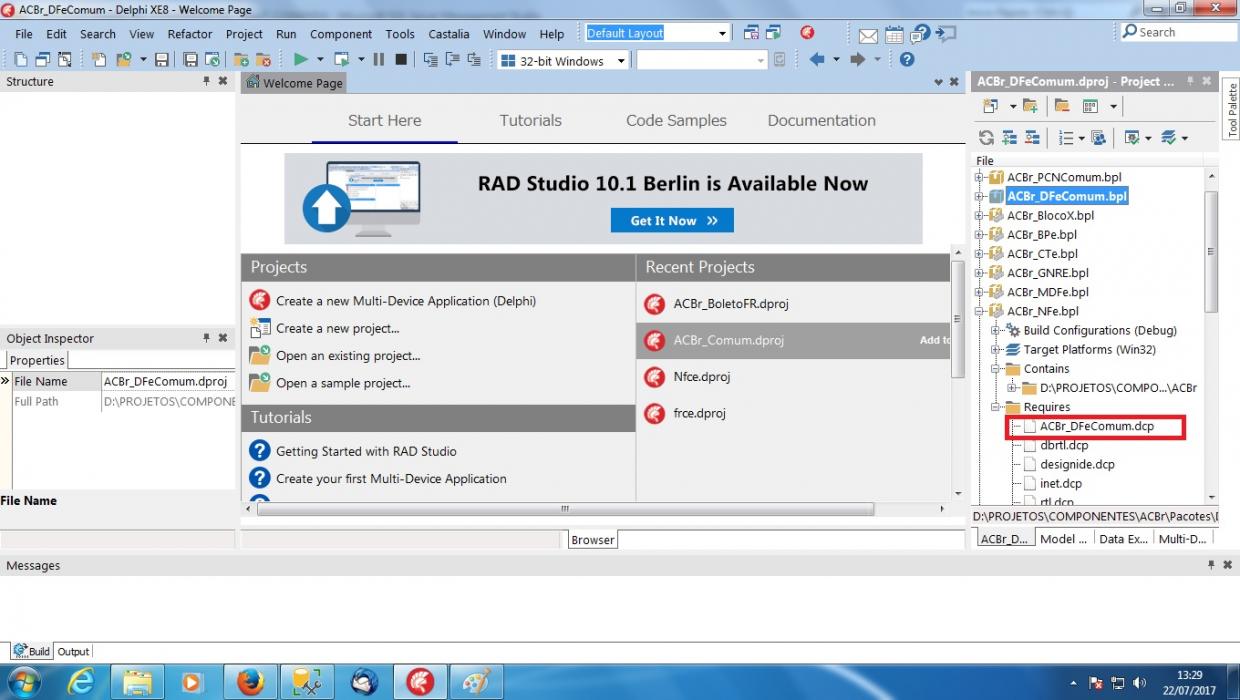The width and height of the screenshot is (1240, 700).
Task: Switch to the Tutorials tab
Action: (x=530, y=120)
